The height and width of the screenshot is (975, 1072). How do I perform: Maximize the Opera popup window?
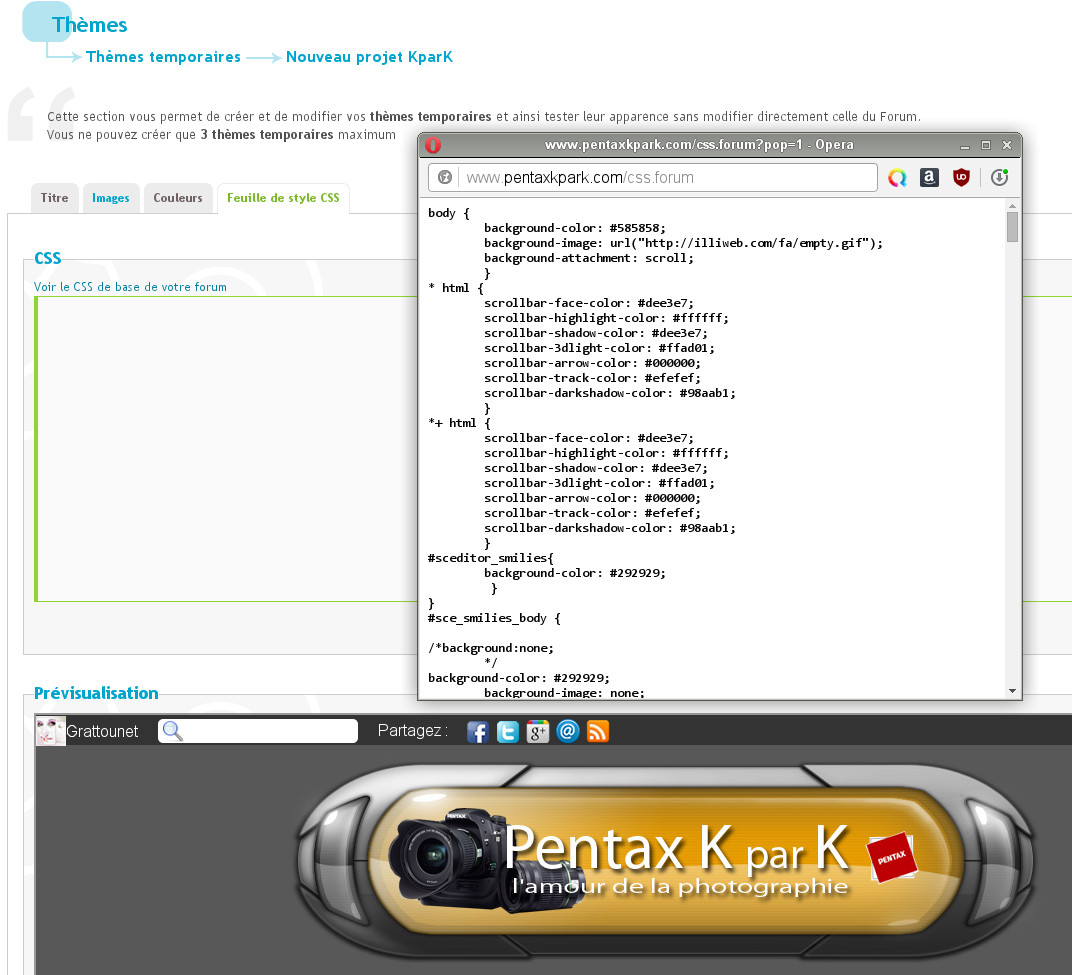click(986, 145)
